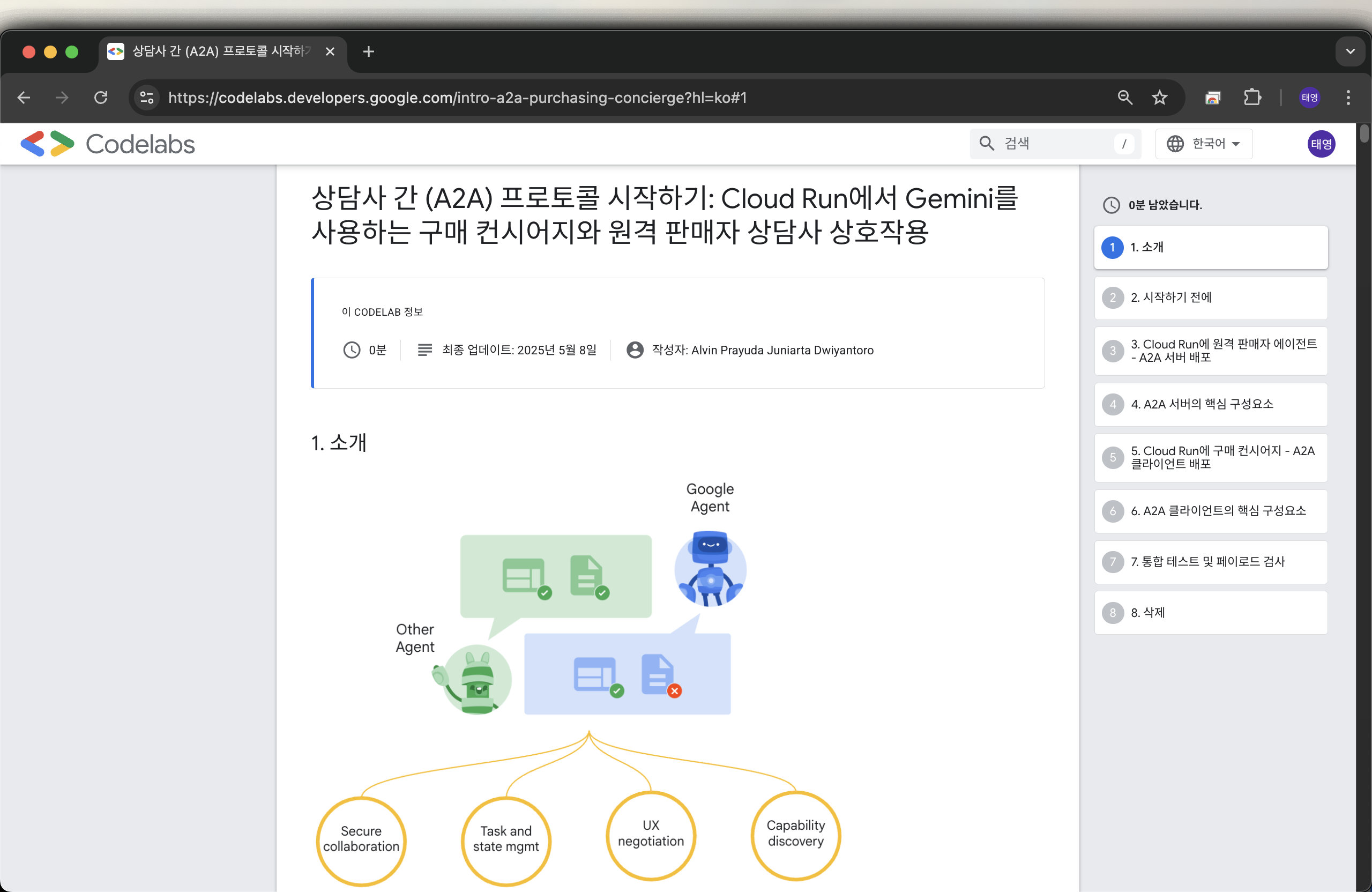Viewport: 1372px width, 892px height.
Task: Go forward with the browser forward arrow
Action: click(x=62, y=98)
